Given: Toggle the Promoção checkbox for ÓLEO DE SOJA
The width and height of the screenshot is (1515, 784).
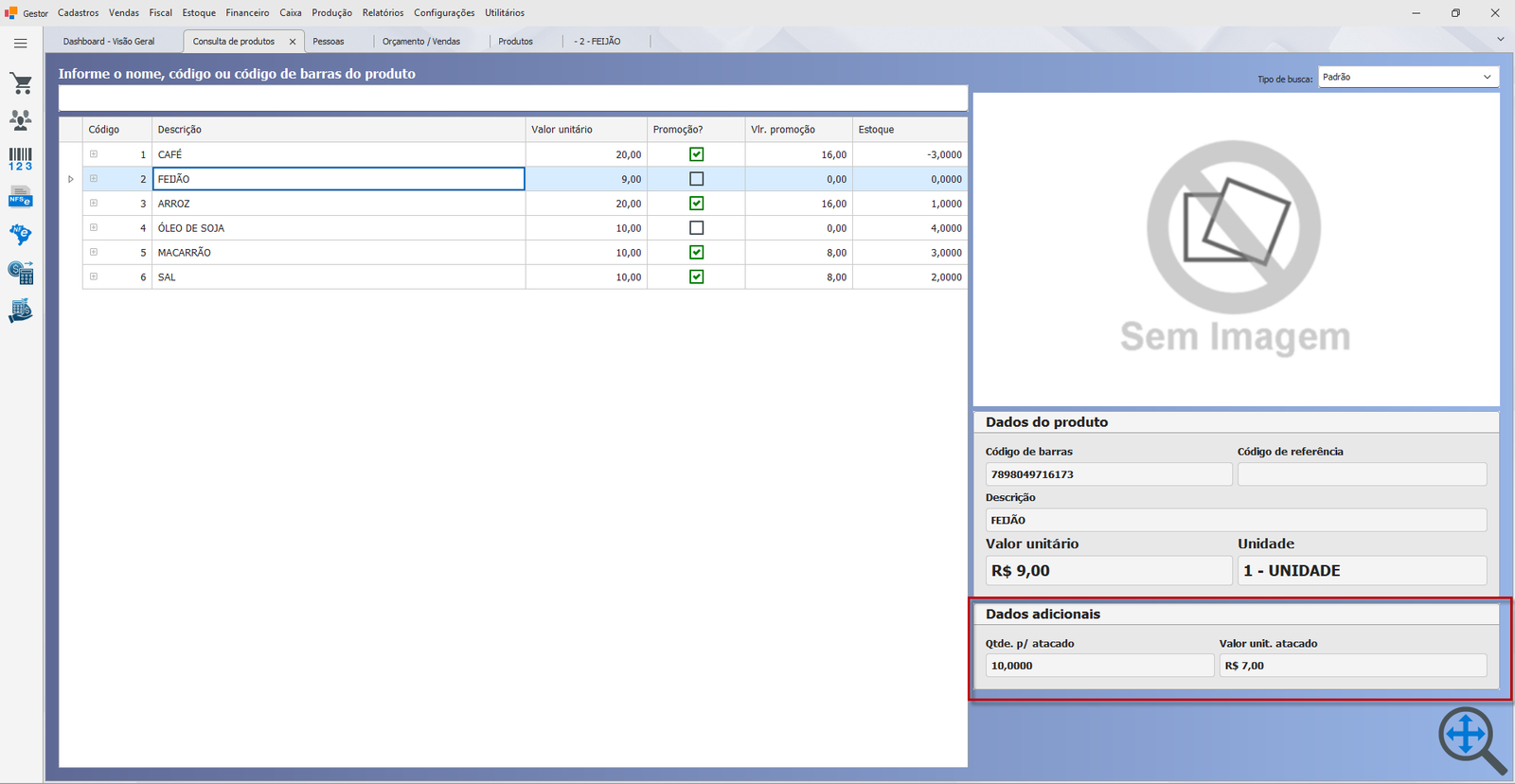Looking at the screenshot, I should tap(697, 228).
